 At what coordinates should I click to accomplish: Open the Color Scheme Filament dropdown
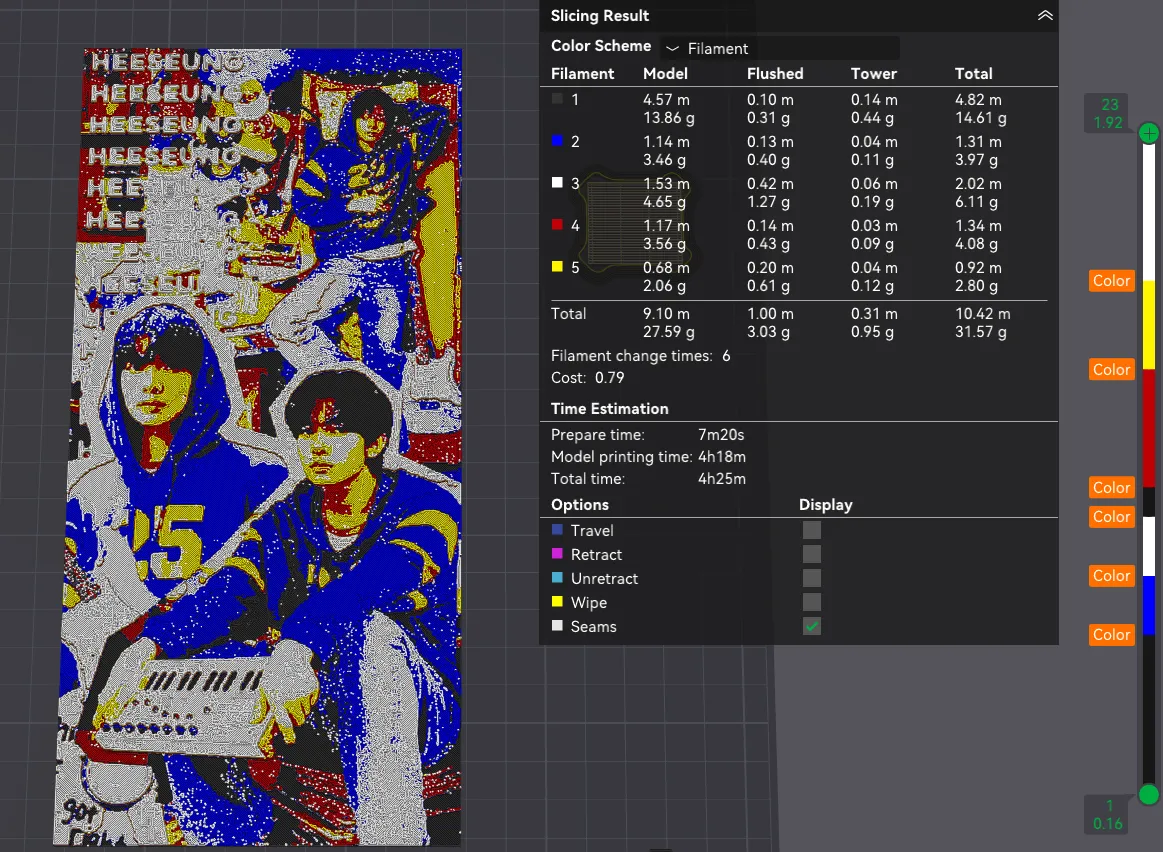pyautogui.click(x=780, y=48)
